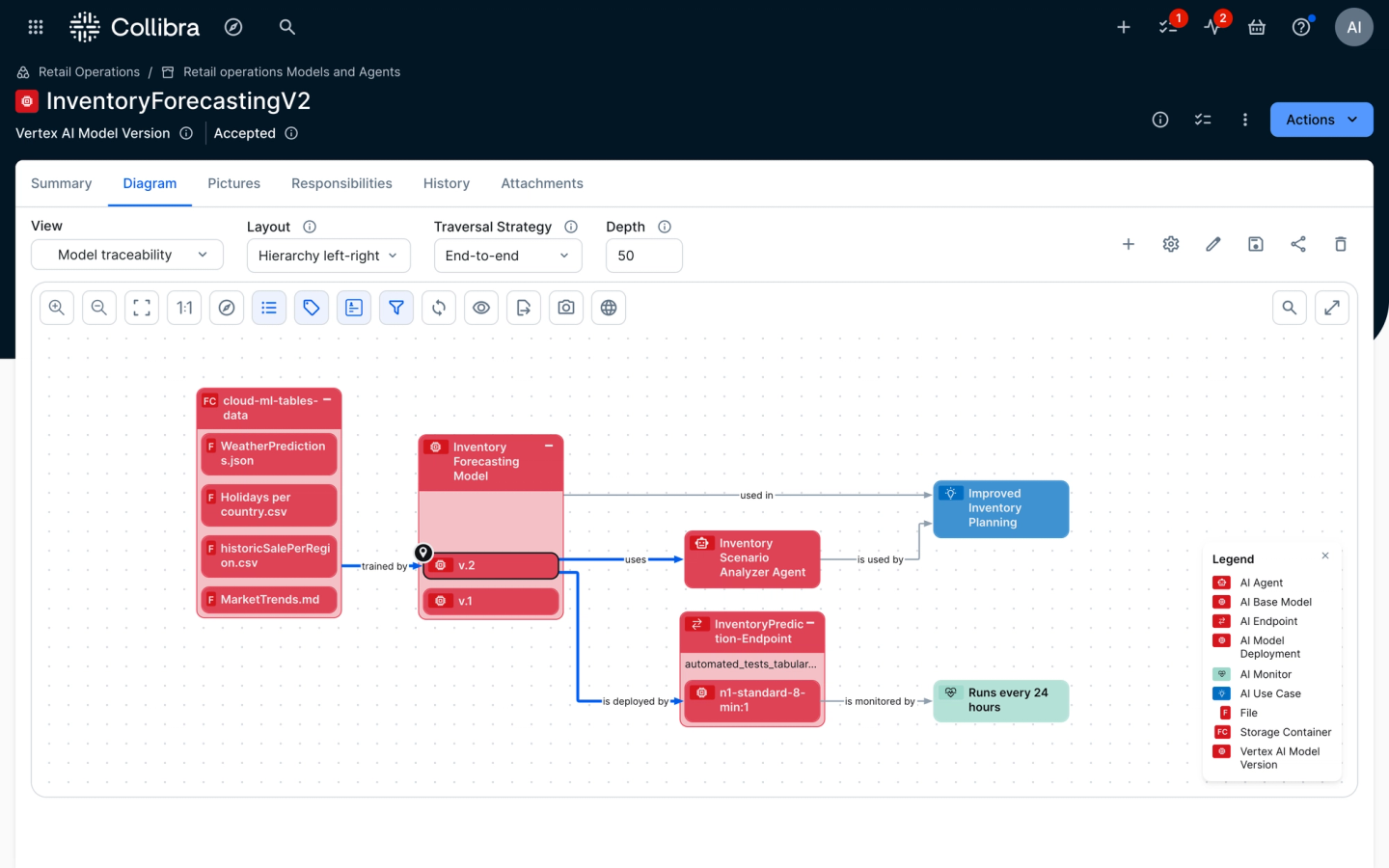Click the Retail Operations breadcrumb link
This screenshot has height=868, width=1389.
point(88,71)
